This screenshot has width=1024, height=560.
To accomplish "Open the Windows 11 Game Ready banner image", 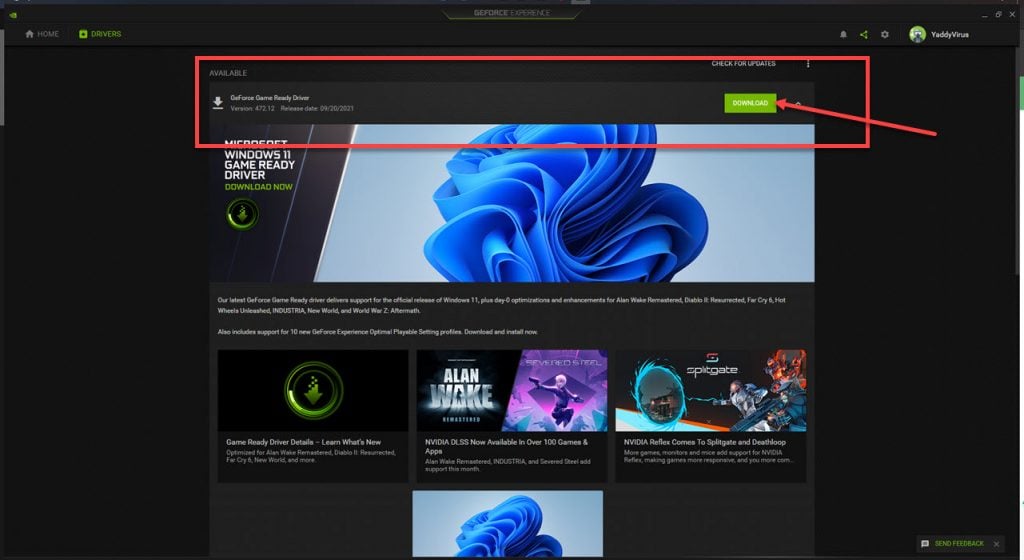I will pyautogui.click(x=512, y=203).
